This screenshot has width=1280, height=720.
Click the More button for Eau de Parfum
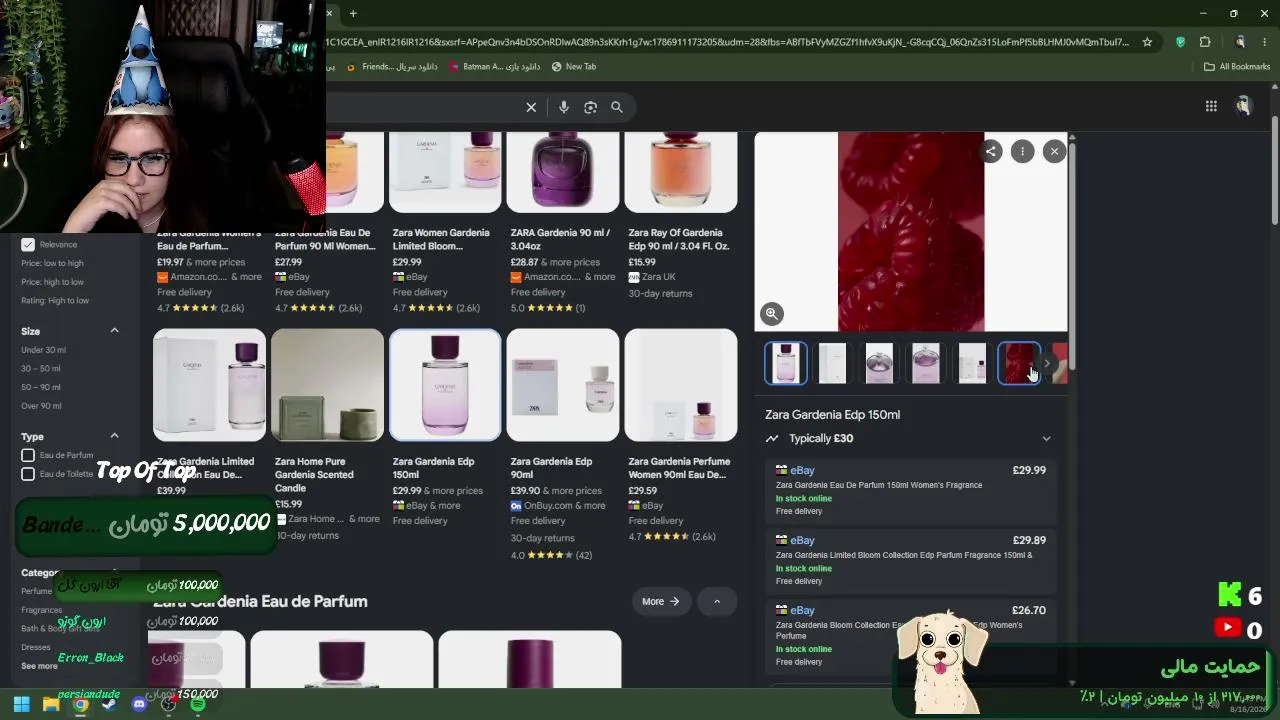pos(660,601)
